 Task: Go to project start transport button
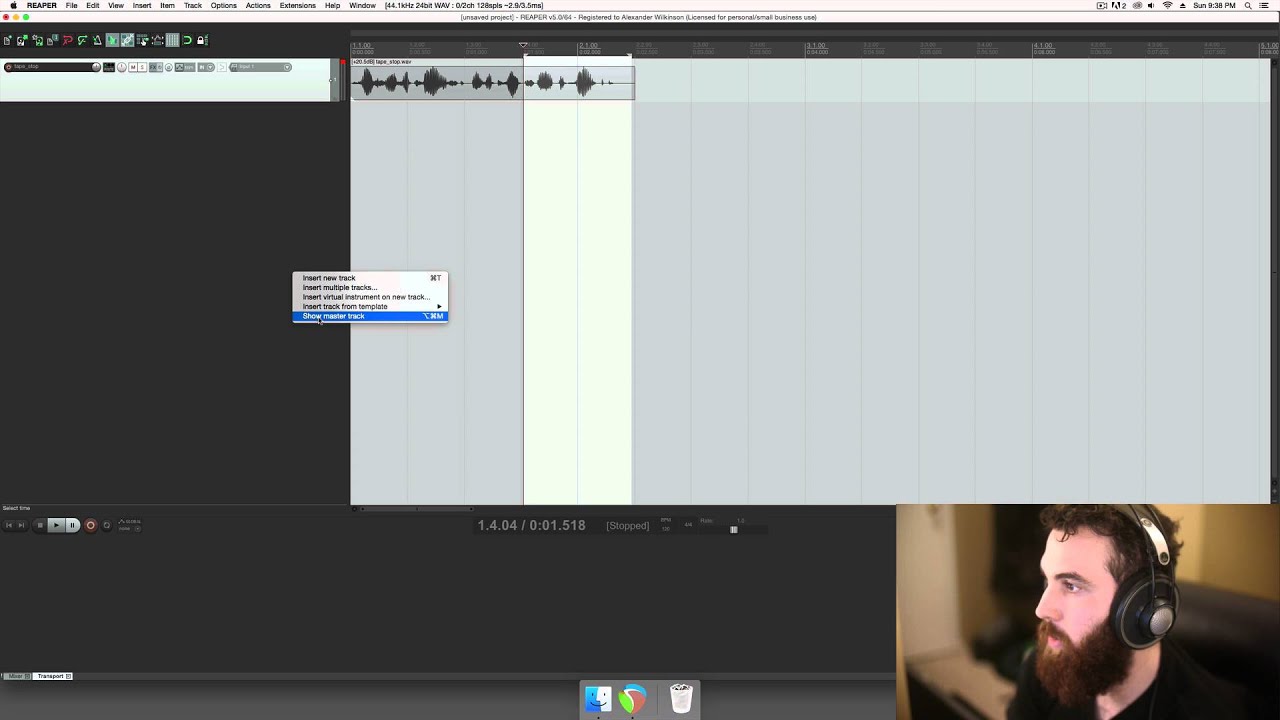click(9, 525)
